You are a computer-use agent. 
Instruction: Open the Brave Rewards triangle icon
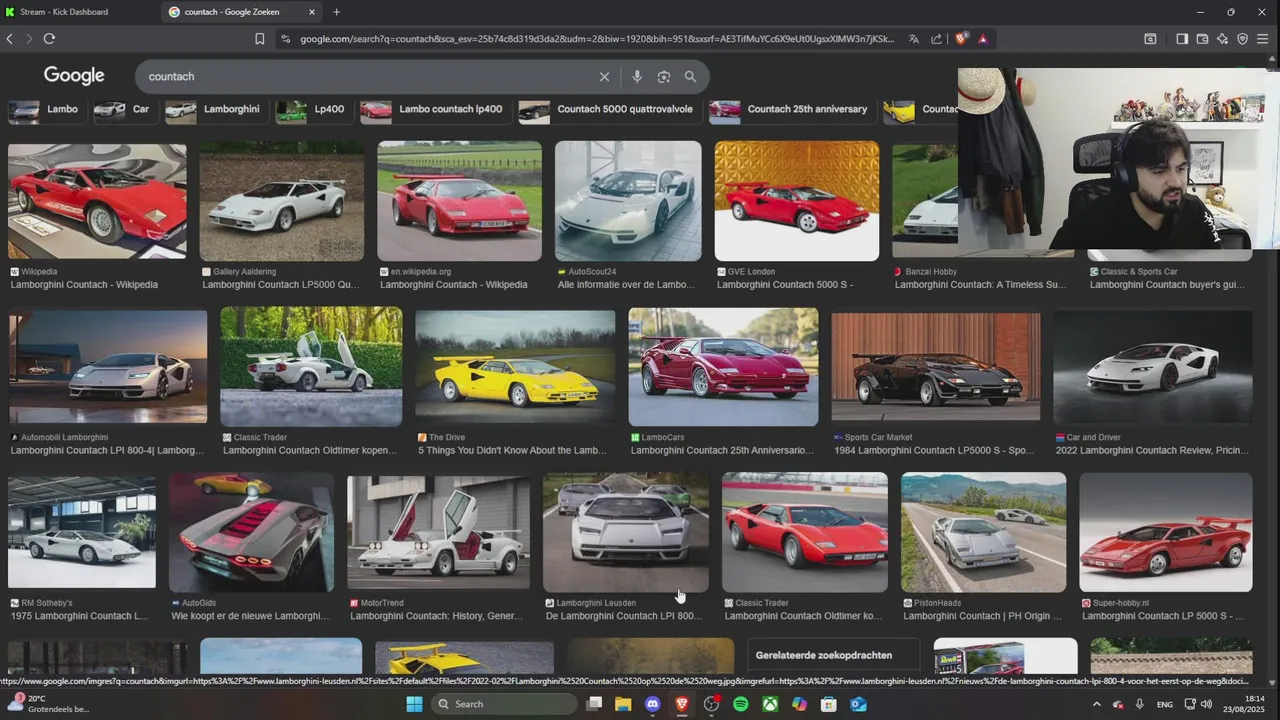983,39
